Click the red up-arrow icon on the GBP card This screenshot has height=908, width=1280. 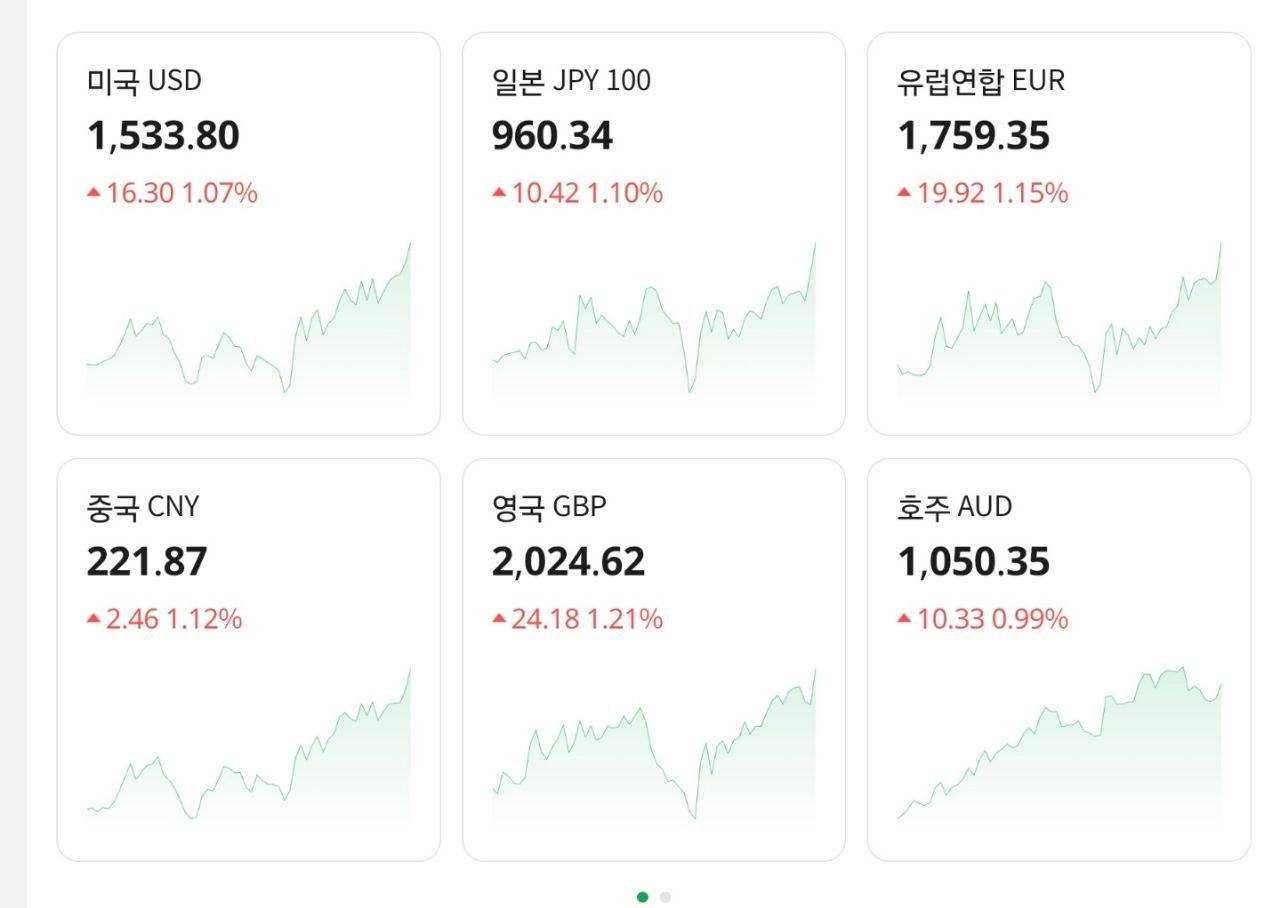click(x=499, y=619)
